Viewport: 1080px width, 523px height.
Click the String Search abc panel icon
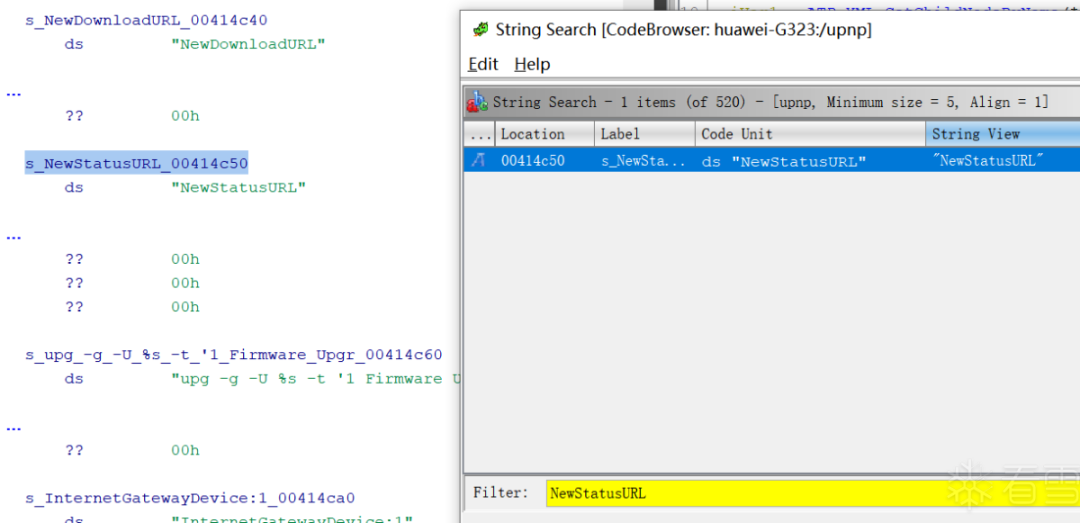pos(477,103)
